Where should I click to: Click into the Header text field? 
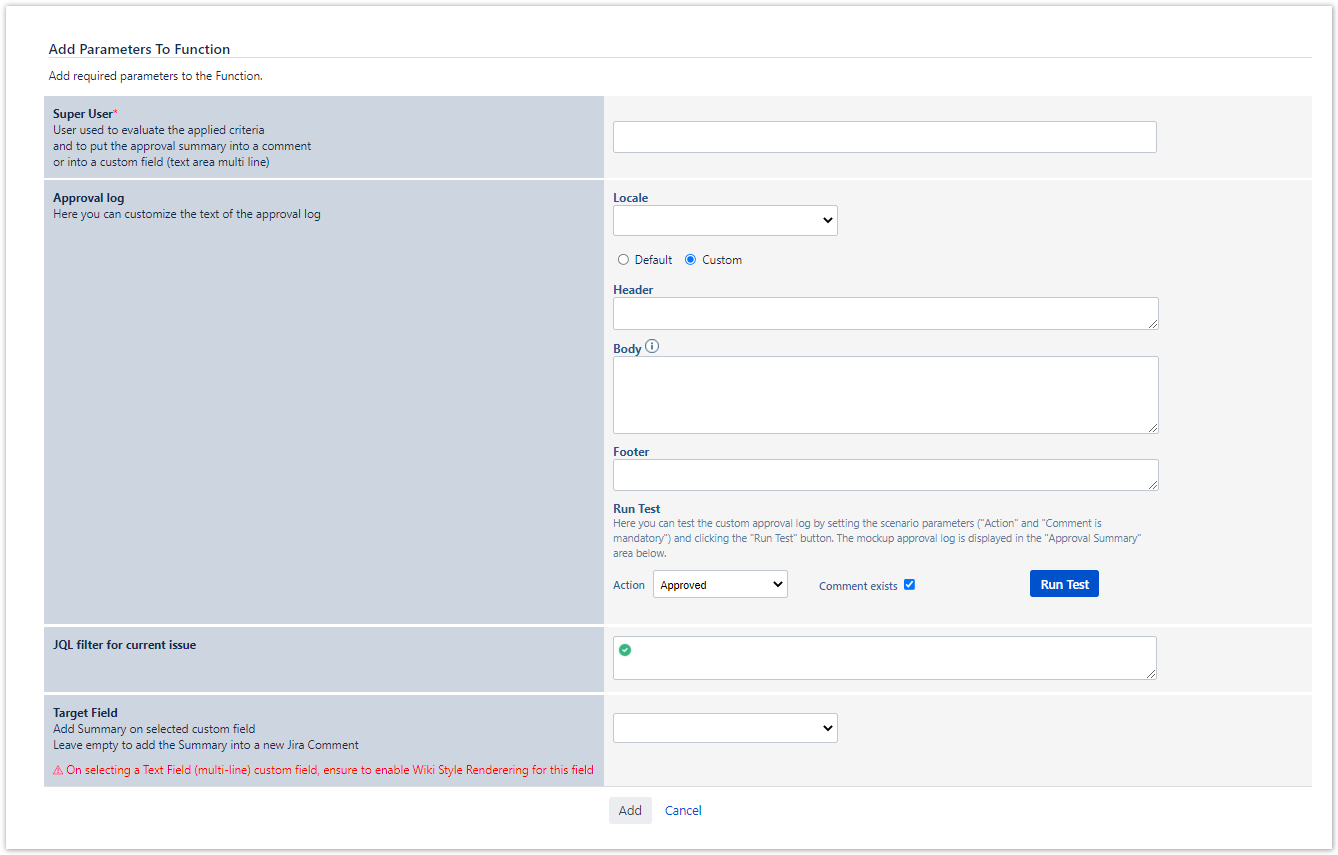coord(884,313)
